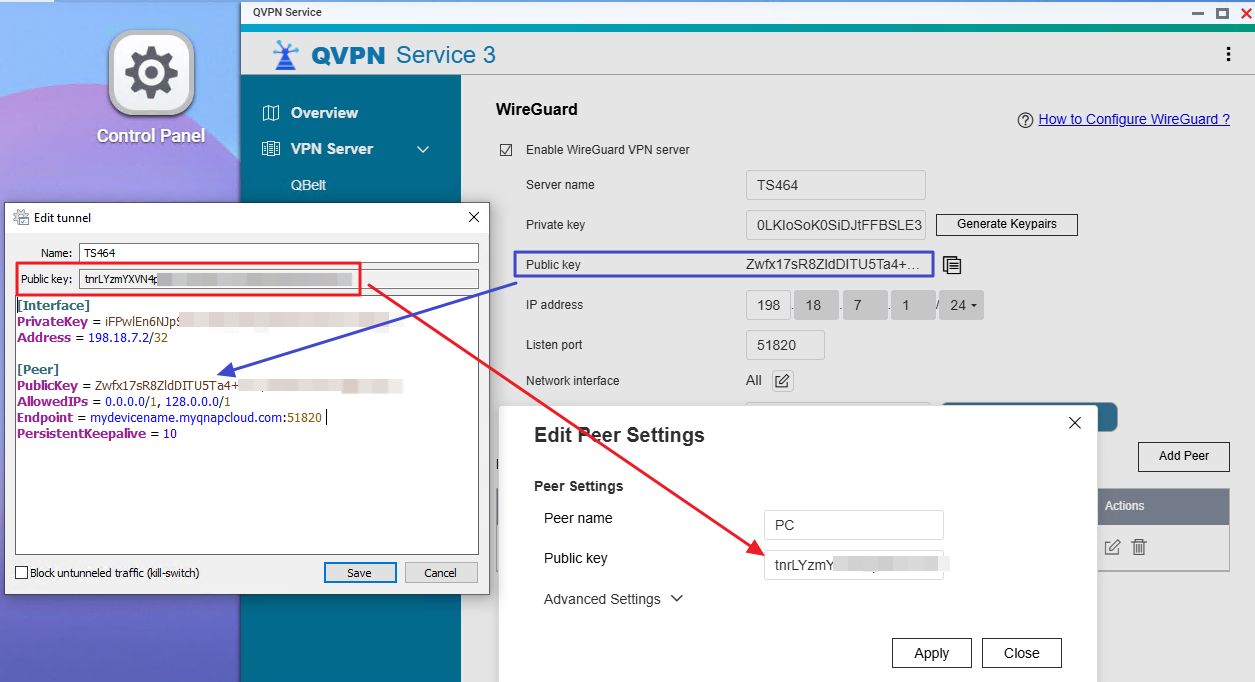Collapse the VPN Server menu chevron
The image size is (1255, 682).
[x=423, y=149]
